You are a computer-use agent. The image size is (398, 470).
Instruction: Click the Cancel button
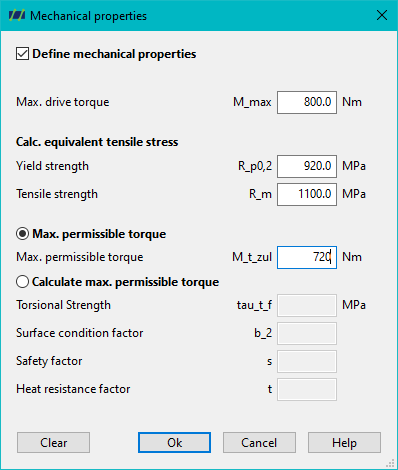click(x=259, y=443)
